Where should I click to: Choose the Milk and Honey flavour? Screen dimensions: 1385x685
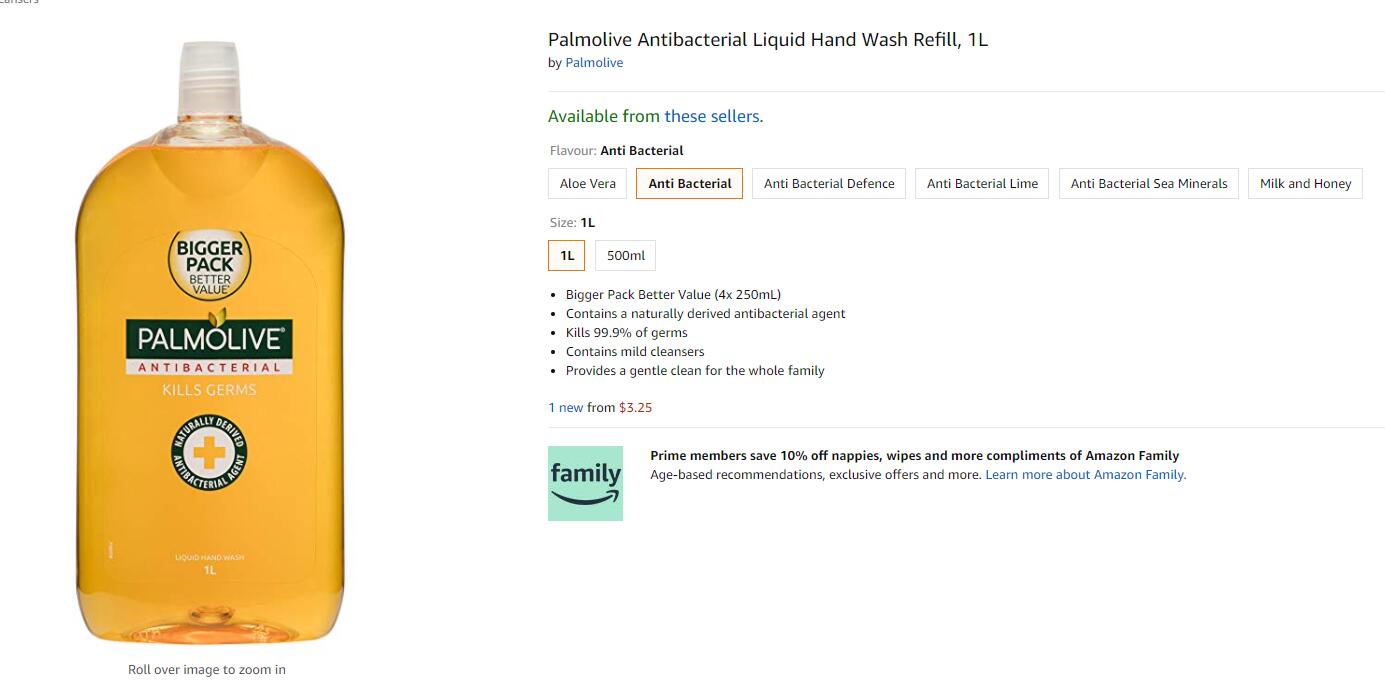tap(1305, 184)
